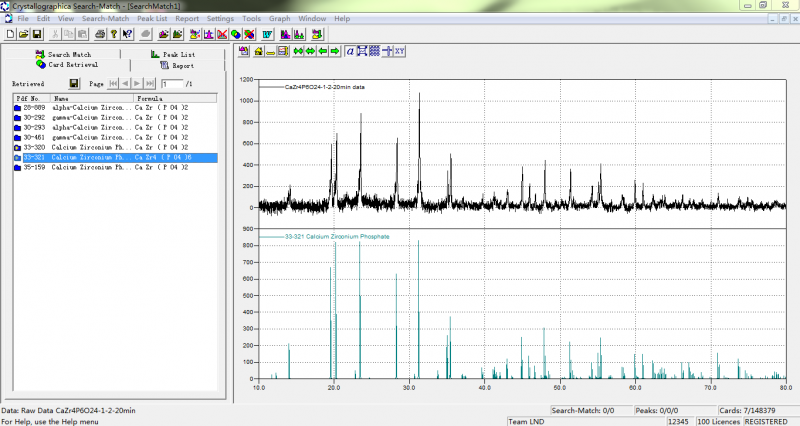Viewport: 800px width, 426px height.
Task: Click the Page number input field
Action: 170,84
